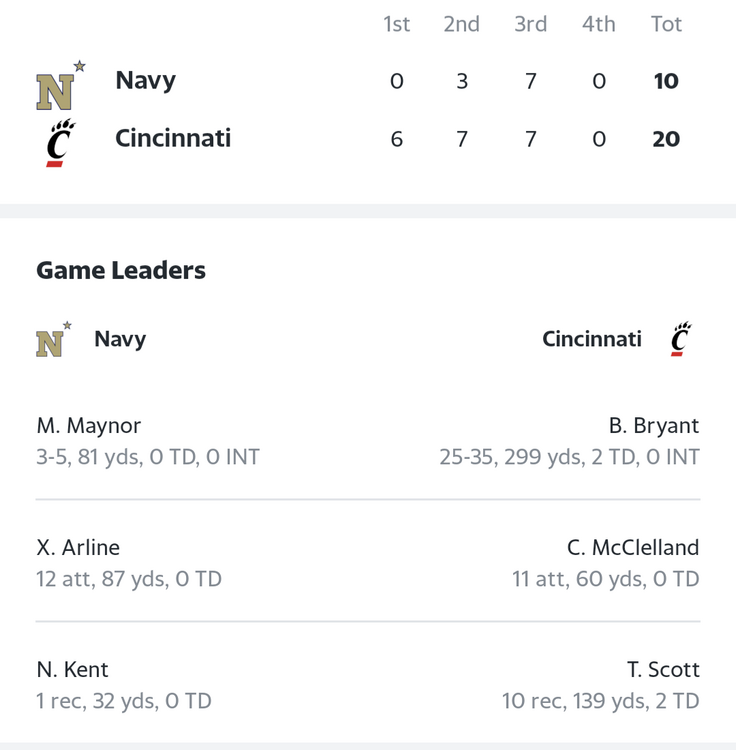Click the 1st quarter column header

396,24
